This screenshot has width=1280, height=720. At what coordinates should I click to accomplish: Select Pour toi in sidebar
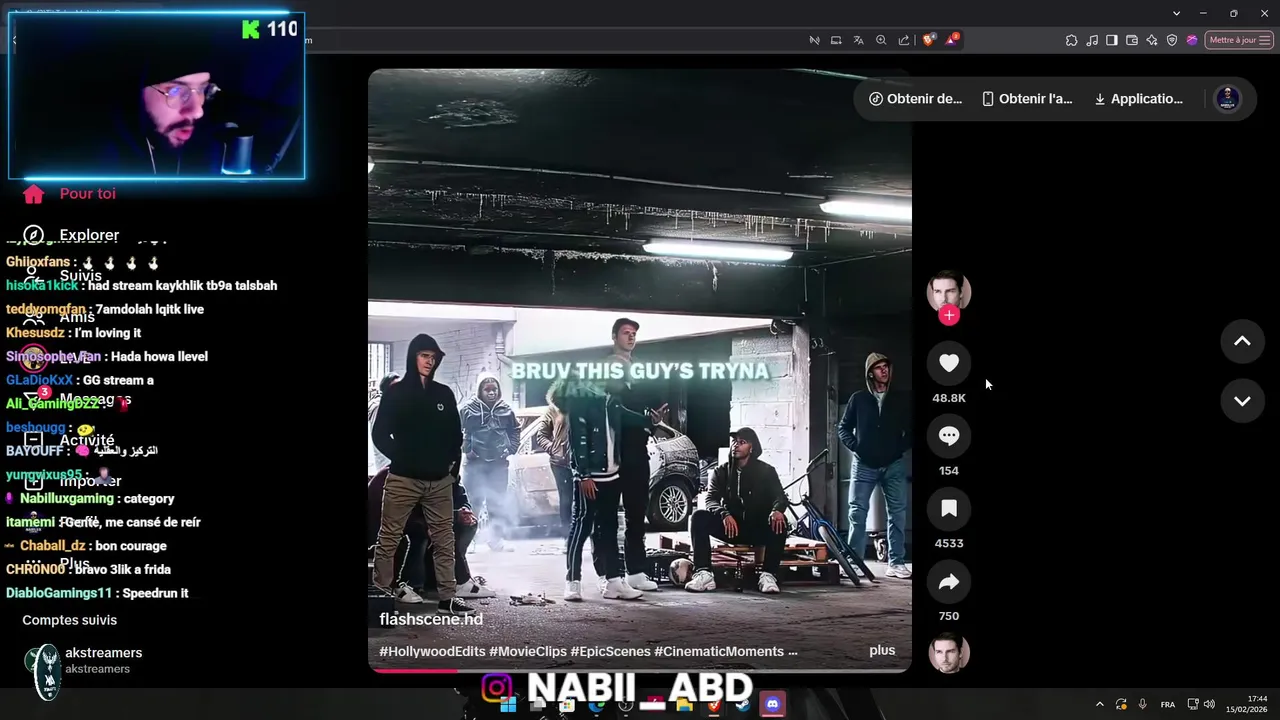[87, 194]
